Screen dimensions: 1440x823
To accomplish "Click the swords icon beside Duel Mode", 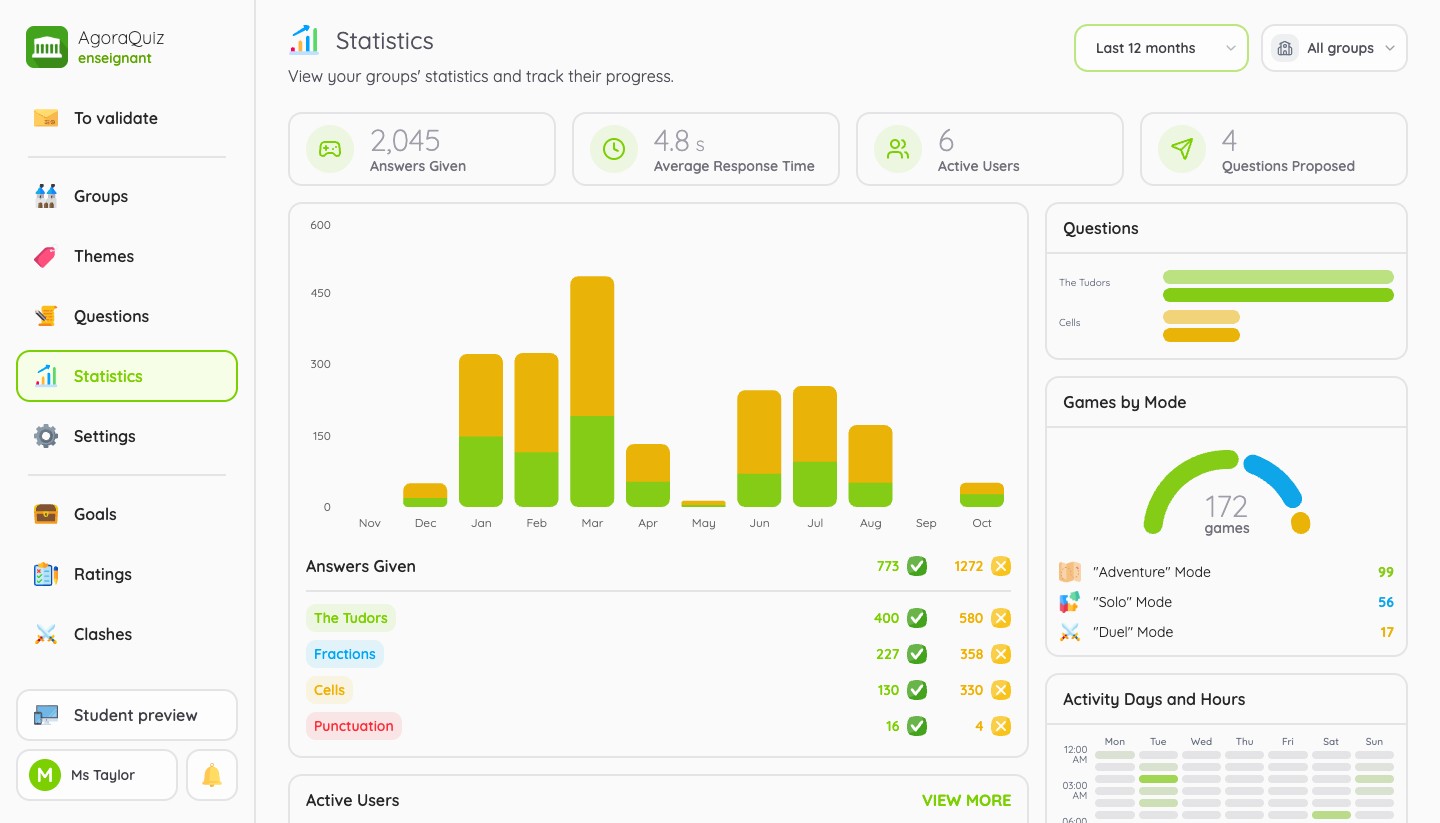I will [1070, 632].
